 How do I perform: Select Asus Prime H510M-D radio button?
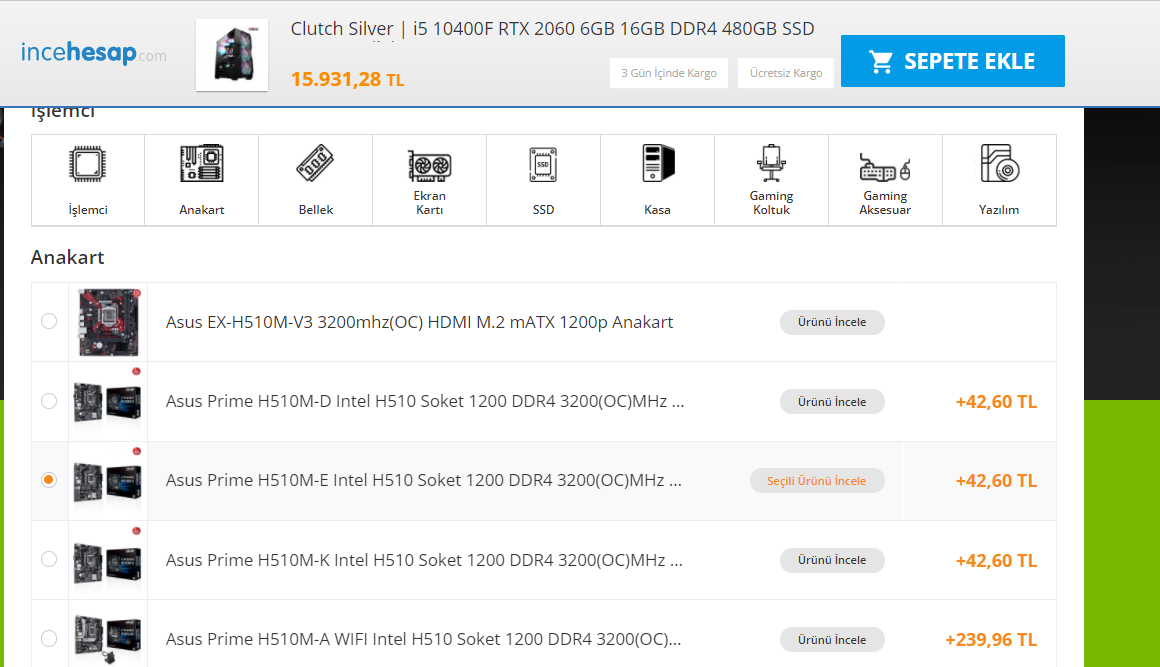coord(49,401)
